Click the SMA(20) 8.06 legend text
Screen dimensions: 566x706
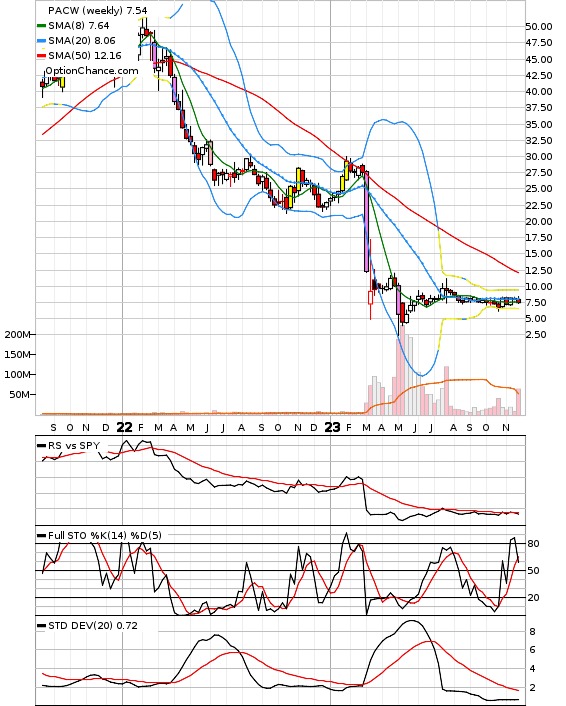[x=82, y=41]
